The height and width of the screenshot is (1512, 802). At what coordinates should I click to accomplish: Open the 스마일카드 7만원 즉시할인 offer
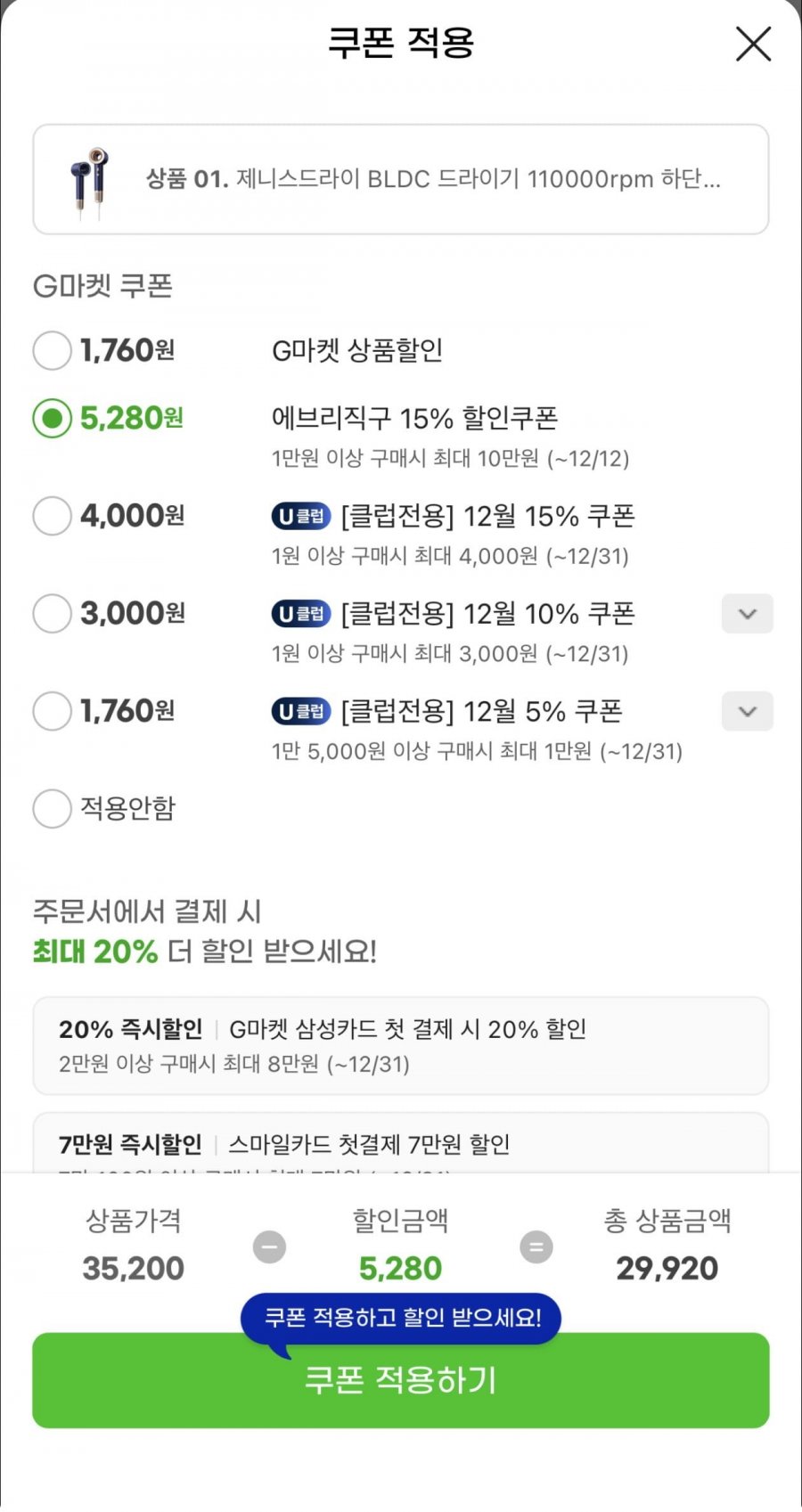pyautogui.click(x=400, y=1144)
